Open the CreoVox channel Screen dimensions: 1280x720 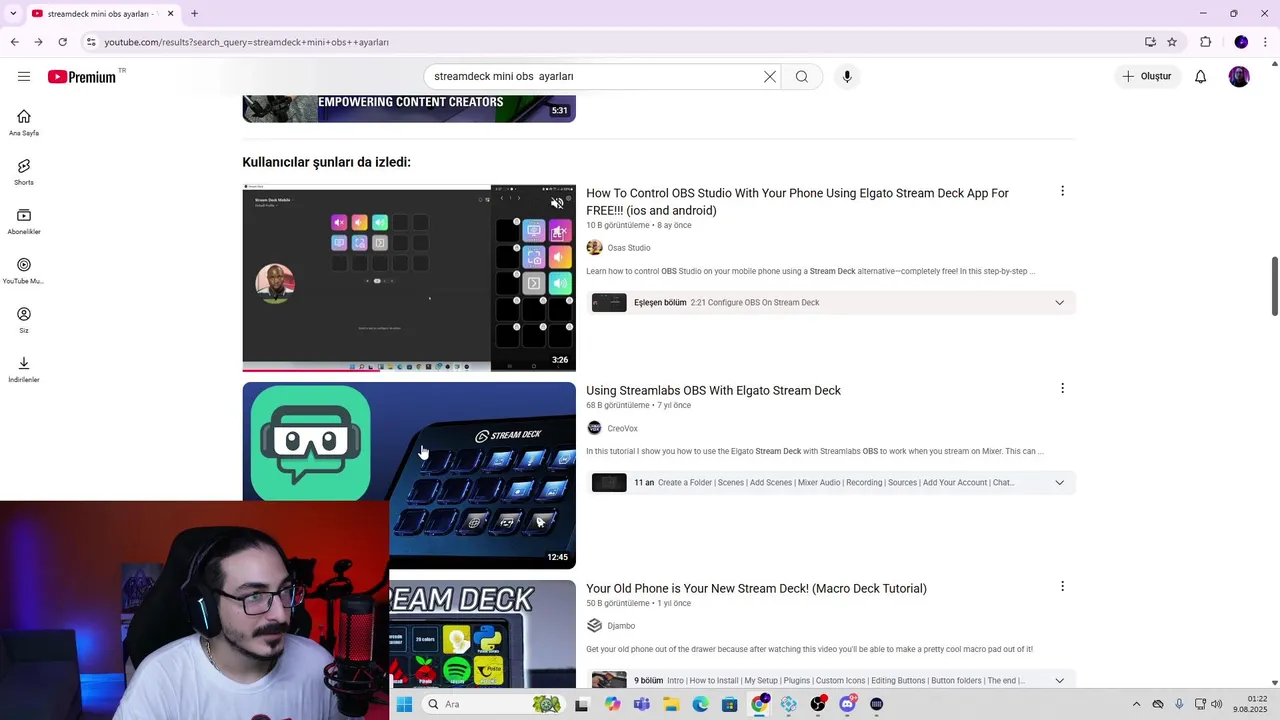click(622, 429)
